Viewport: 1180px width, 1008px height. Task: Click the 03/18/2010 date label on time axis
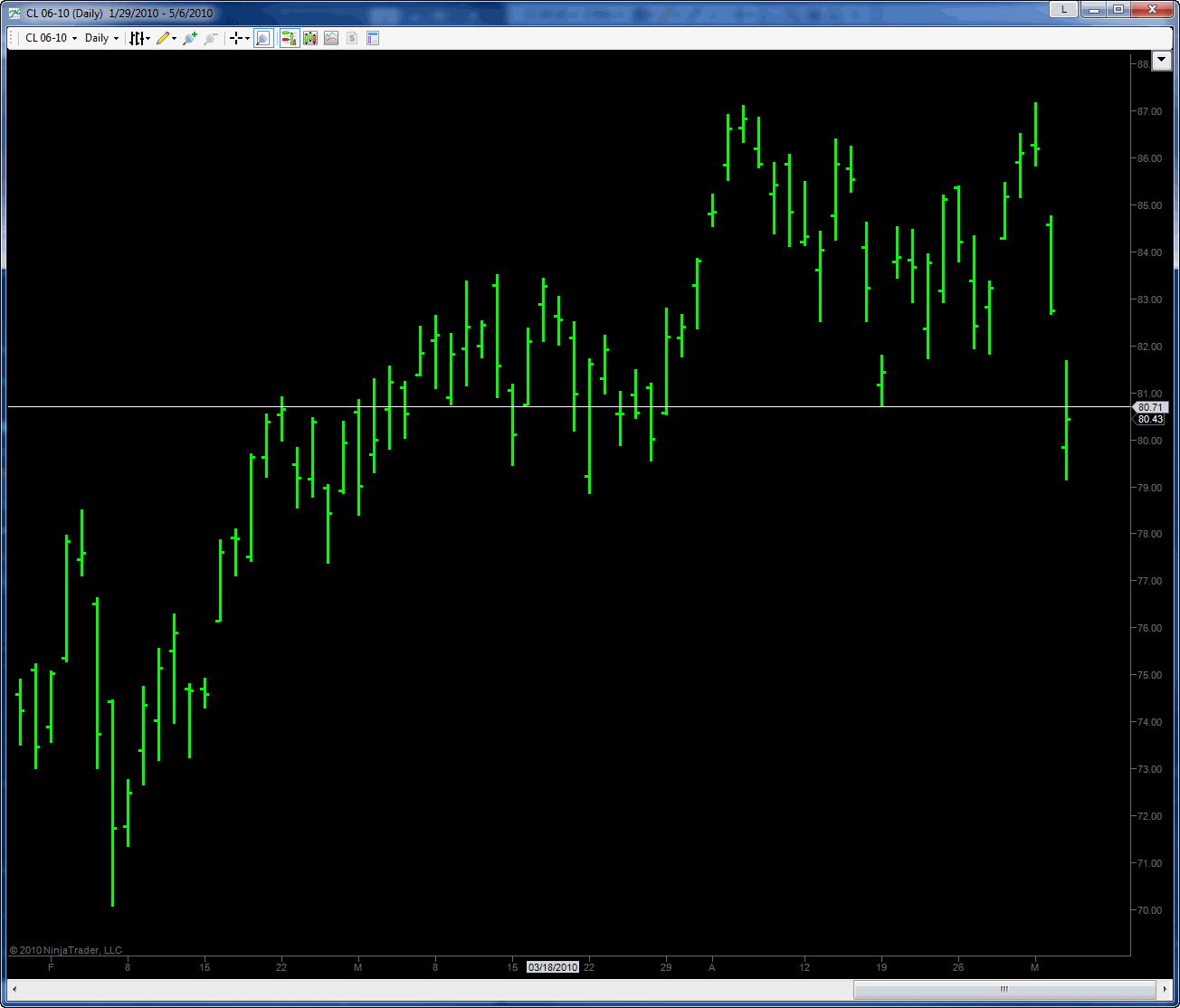(x=553, y=967)
